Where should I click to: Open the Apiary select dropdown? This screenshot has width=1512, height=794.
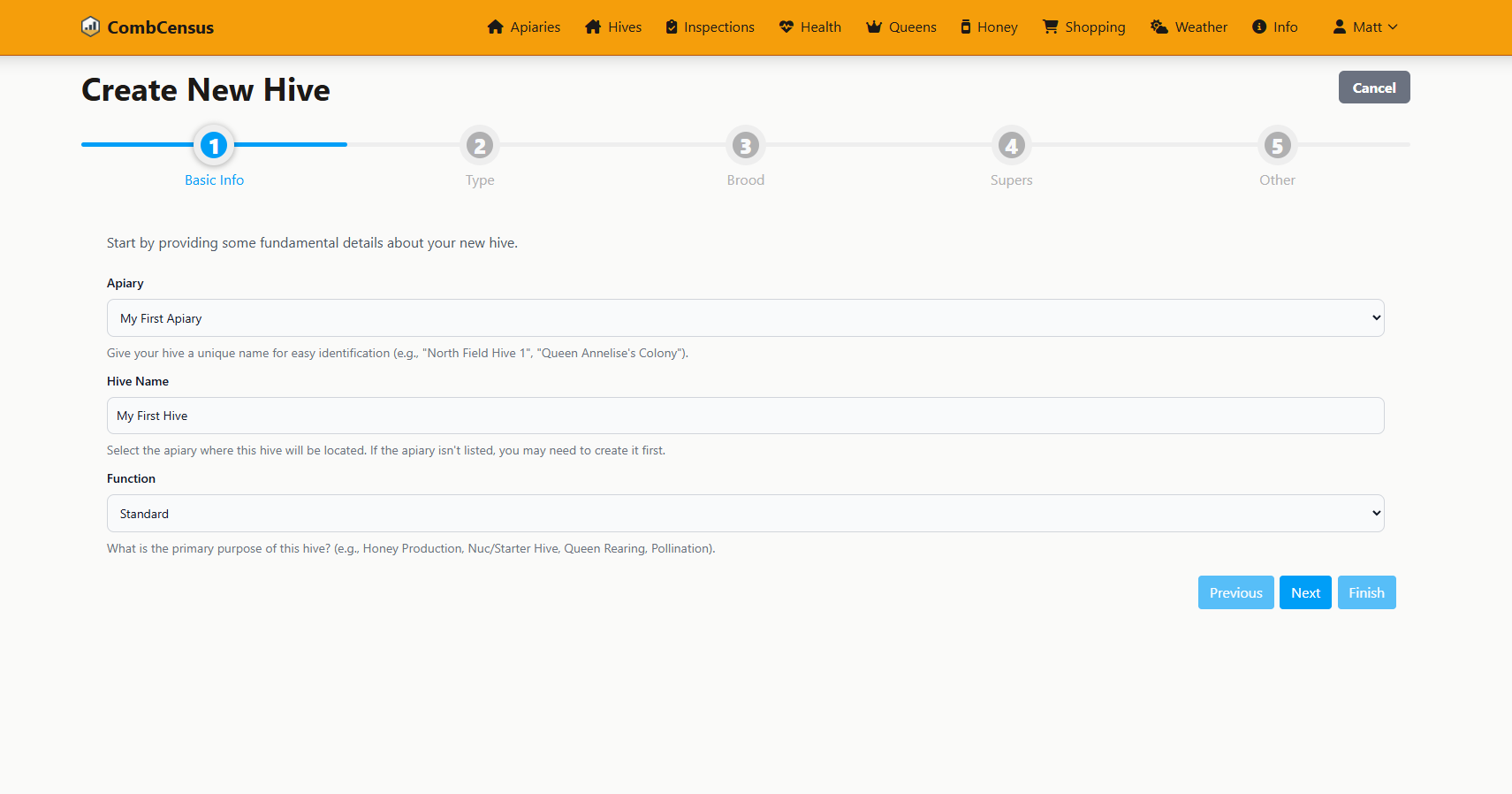tap(746, 318)
